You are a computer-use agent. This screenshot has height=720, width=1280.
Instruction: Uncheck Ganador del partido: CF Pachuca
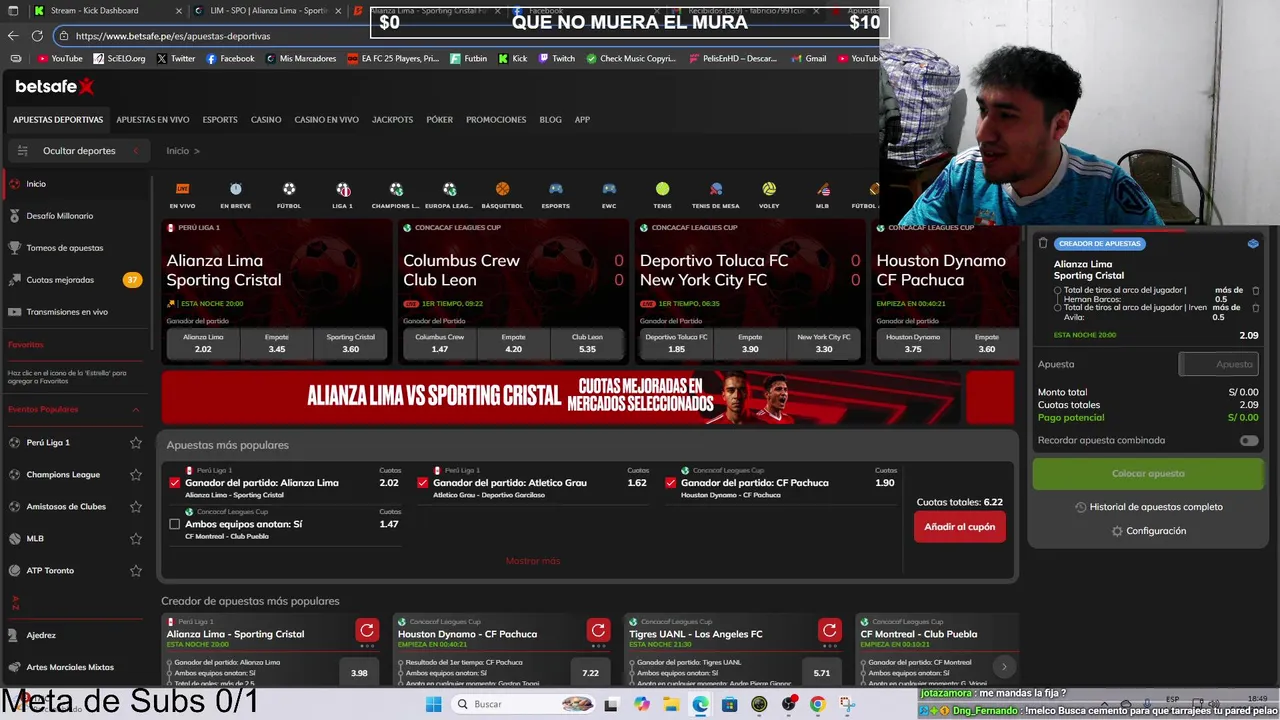[671, 482]
